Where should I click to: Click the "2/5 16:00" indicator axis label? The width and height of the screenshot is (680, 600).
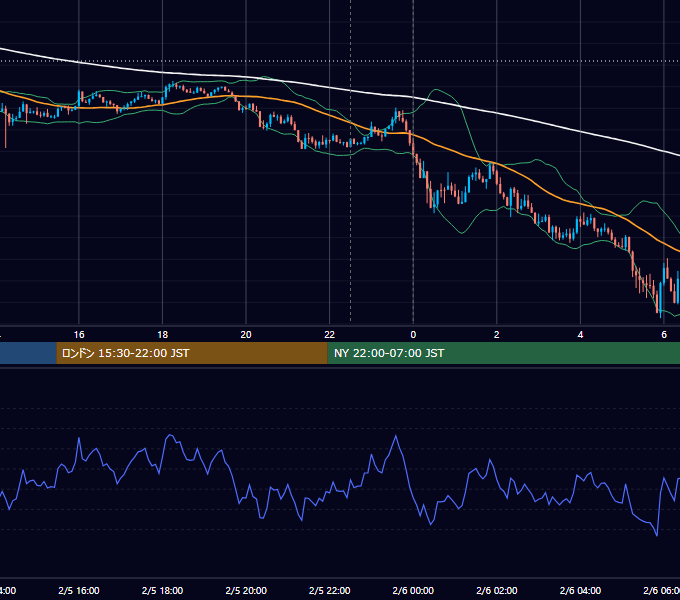(x=79, y=590)
